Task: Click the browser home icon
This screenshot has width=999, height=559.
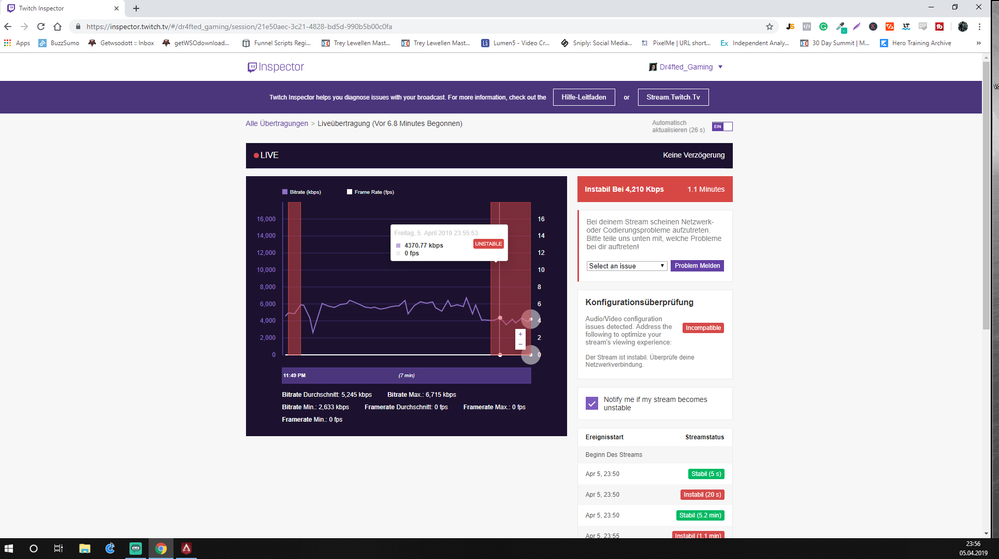Action: click(x=57, y=26)
